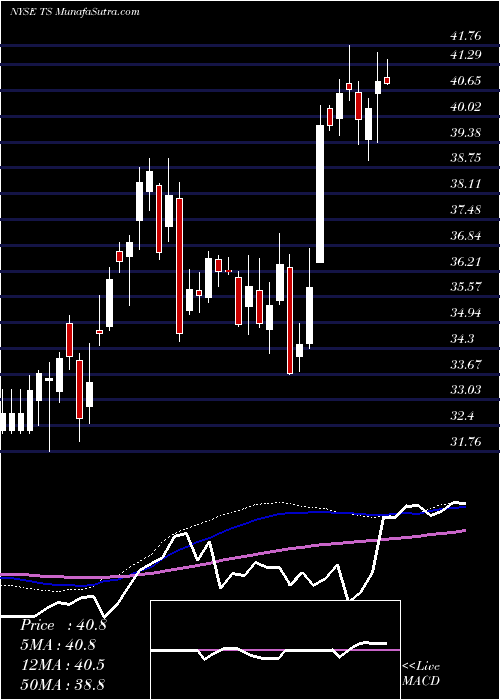Select the 40.65 price axis label

tap(465, 81)
